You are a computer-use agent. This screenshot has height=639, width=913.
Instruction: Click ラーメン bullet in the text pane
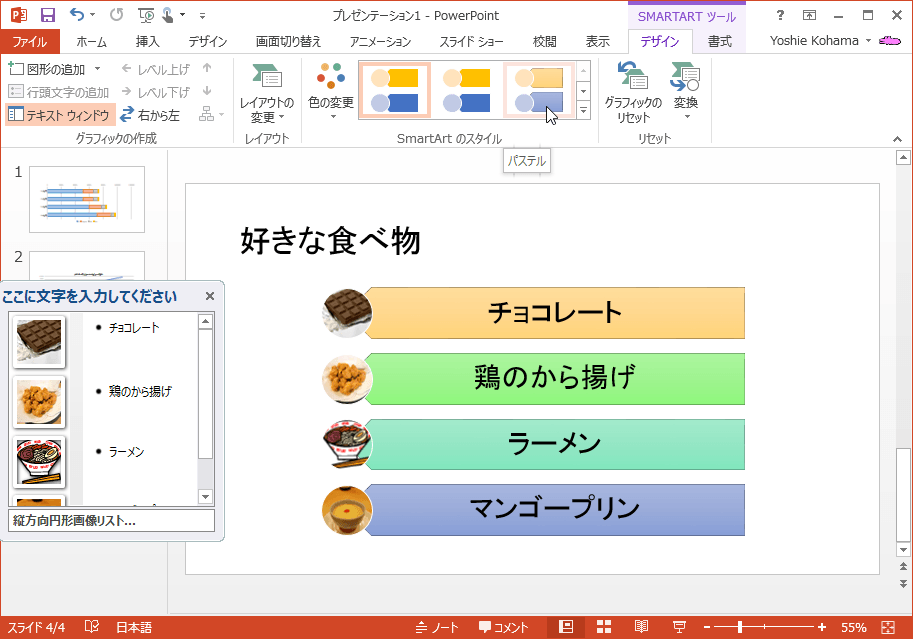click(x=126, y=451)
